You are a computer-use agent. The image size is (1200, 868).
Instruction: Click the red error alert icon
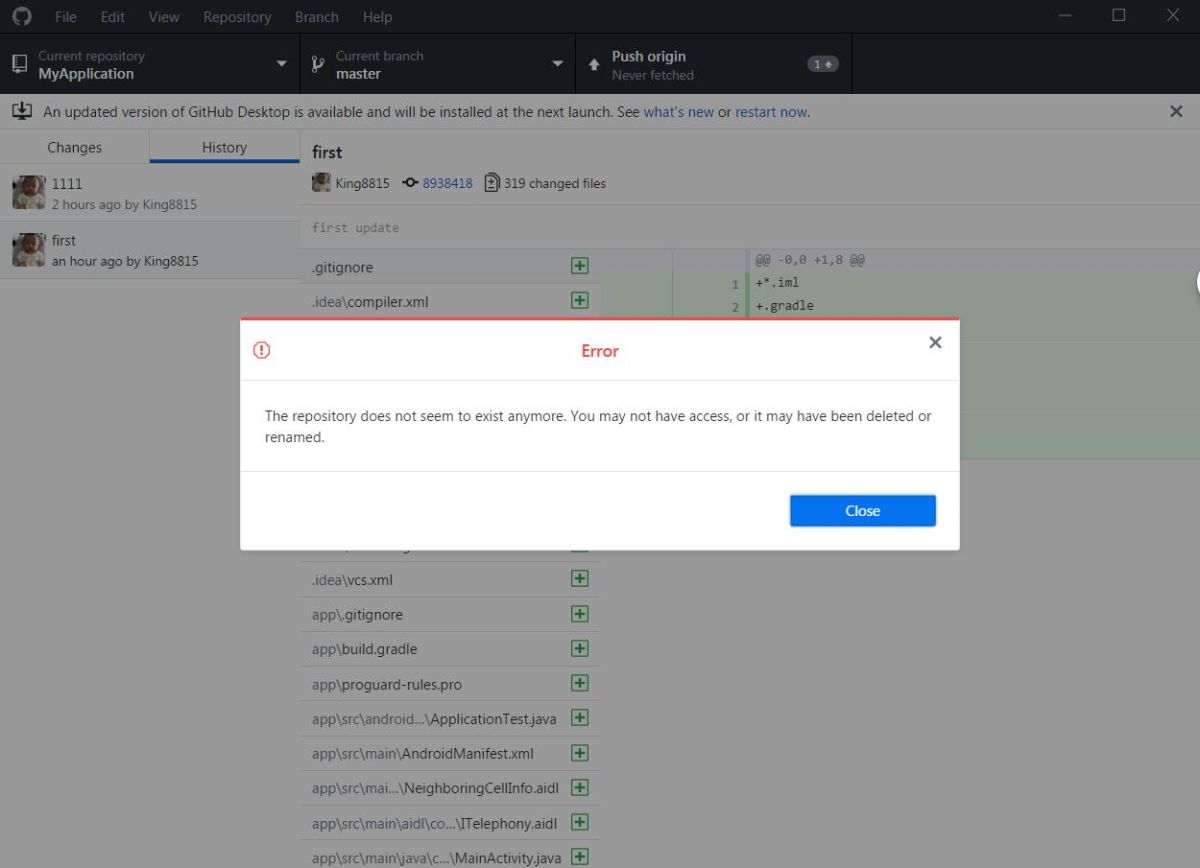[262, 350]
